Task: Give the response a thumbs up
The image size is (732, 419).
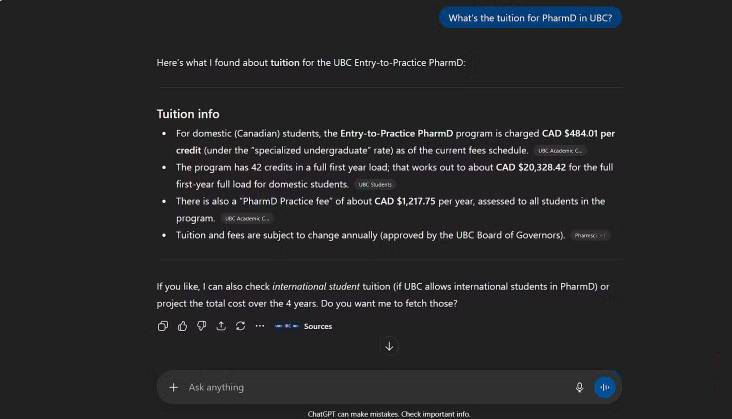Action: pos(182,326)
